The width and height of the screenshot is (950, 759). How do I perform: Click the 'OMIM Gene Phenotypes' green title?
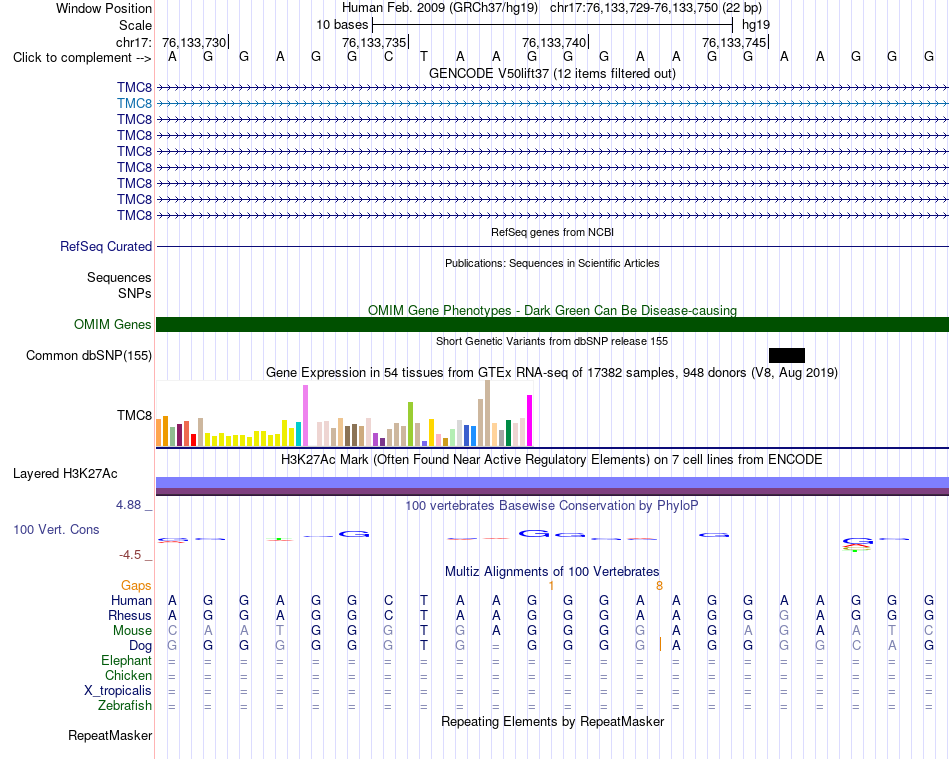click(552, 310)
